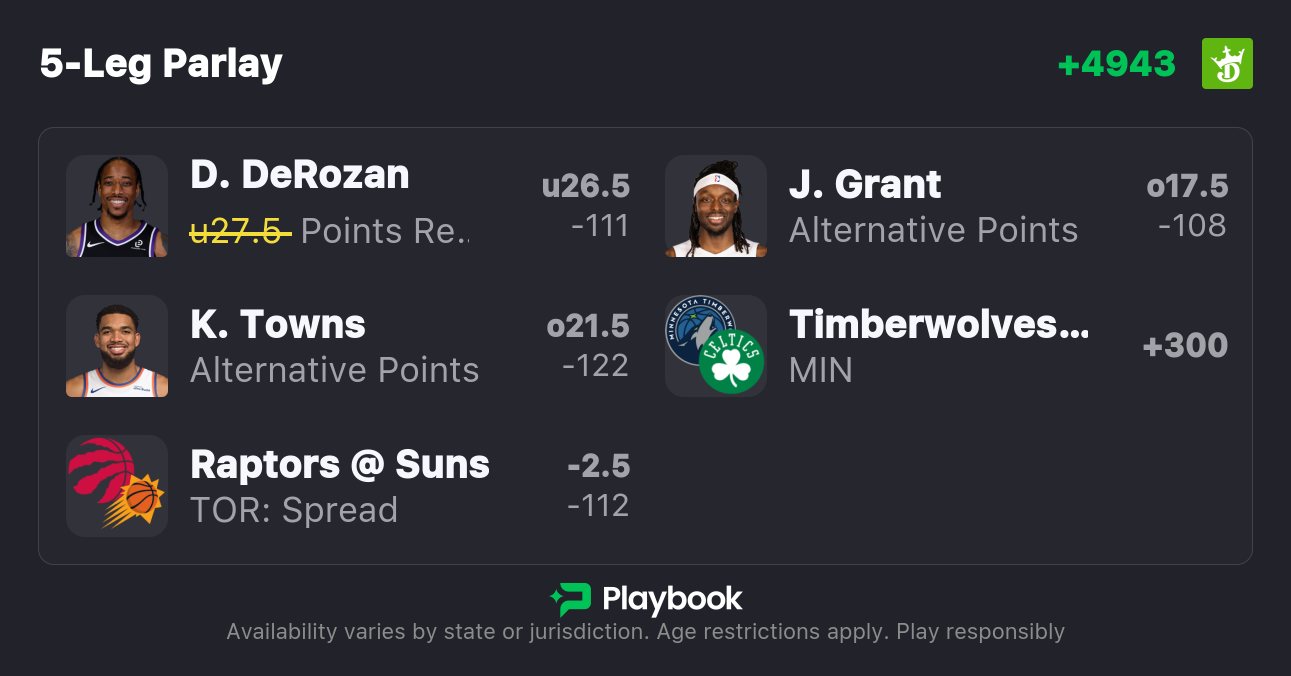Click the 5-Leg Parlay title
The image size is (1291, 676).
point(161,64)
